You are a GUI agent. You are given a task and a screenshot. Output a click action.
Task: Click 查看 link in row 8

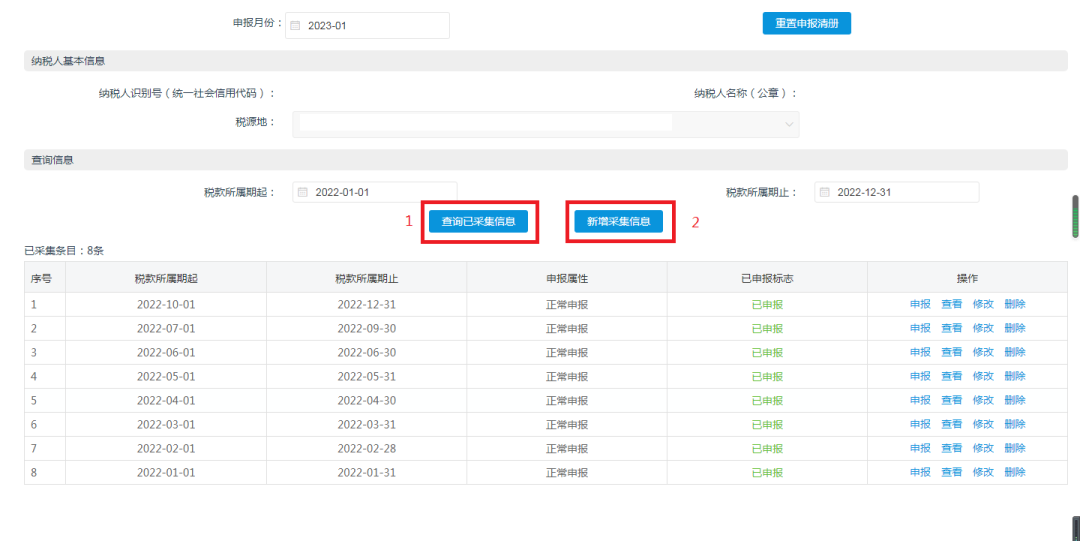pos(951,473)
